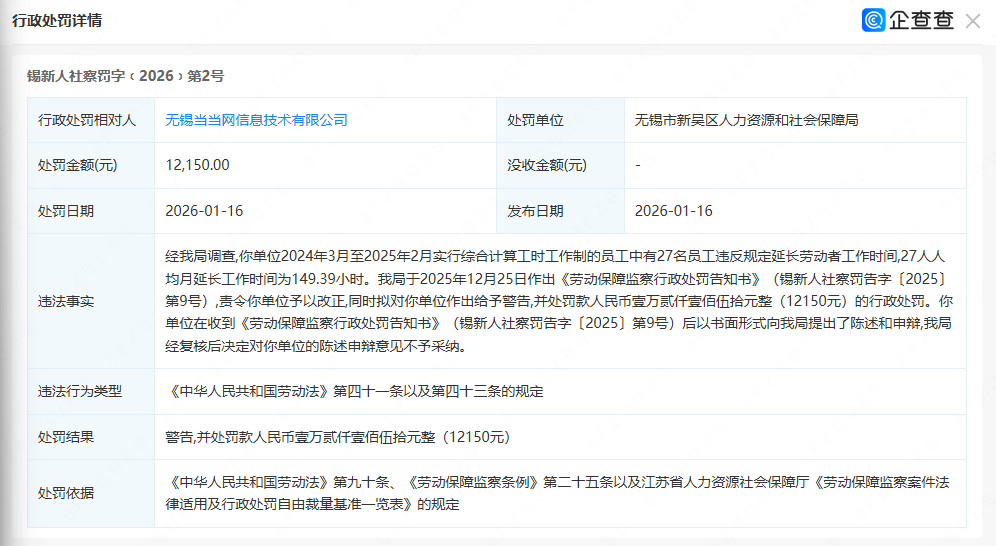The width and height of the screenshot is (996, 546).
Task: Click the 违法行为类型 row label
Action: (x=80, y=391)
